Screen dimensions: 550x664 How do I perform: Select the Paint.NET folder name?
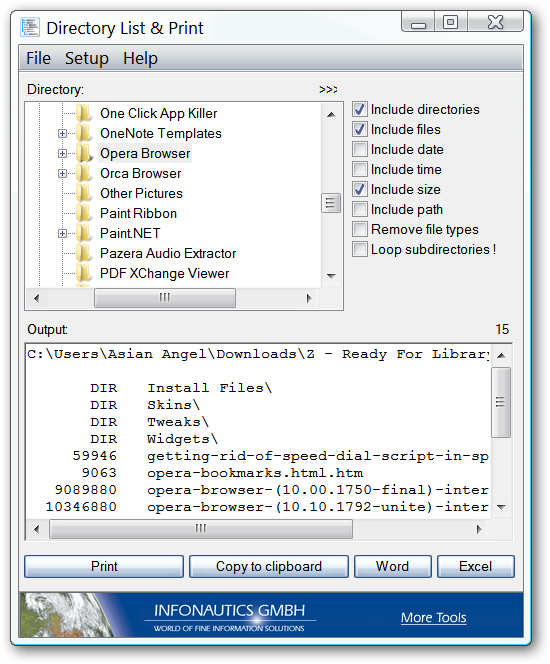tap(130, 233)
